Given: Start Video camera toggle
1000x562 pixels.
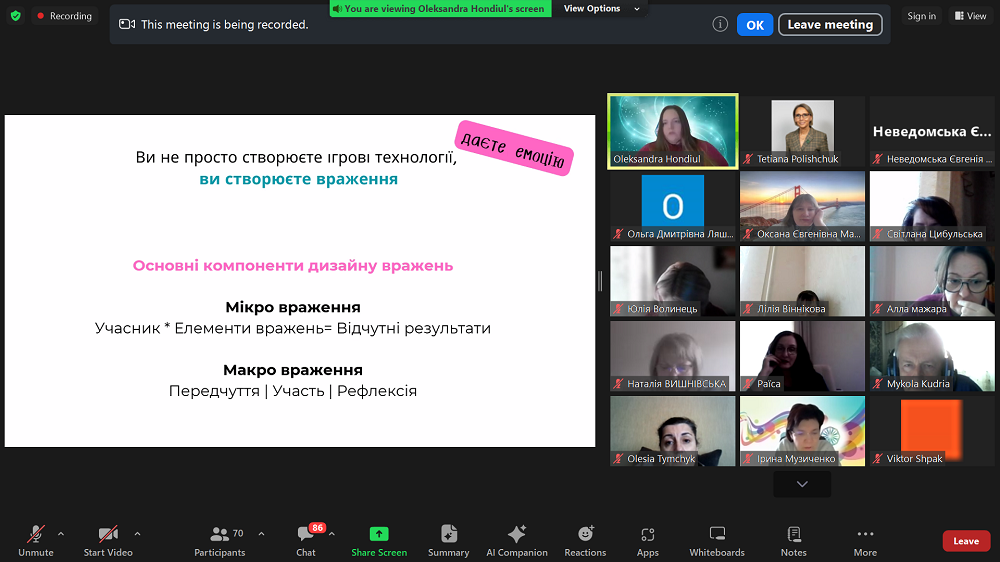Looking at the screenshot, I should [x=108, y=534].
